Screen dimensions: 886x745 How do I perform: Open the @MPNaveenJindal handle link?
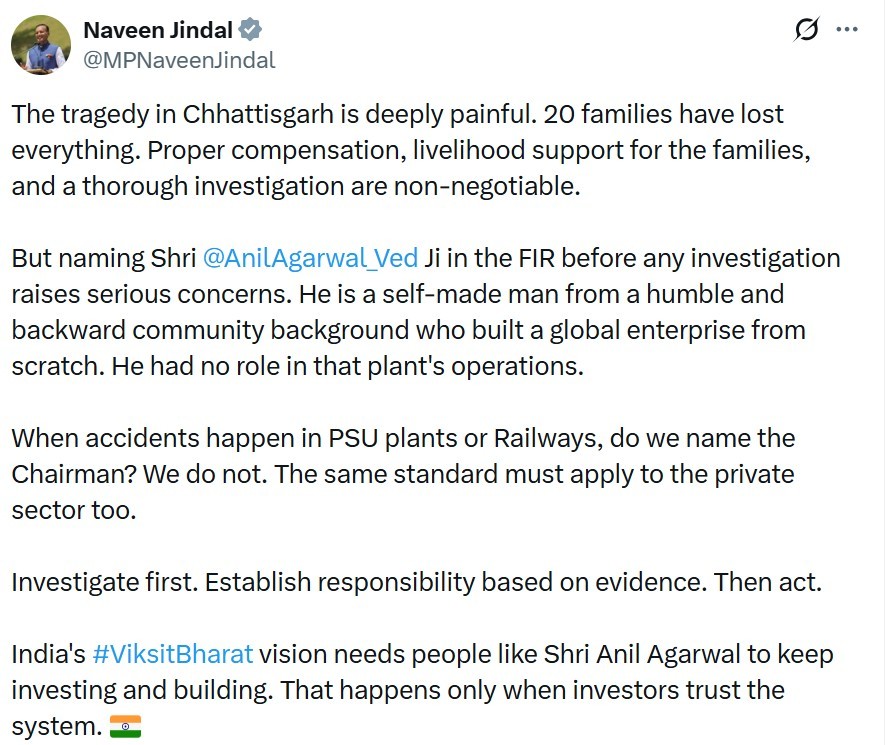(179, 60)
